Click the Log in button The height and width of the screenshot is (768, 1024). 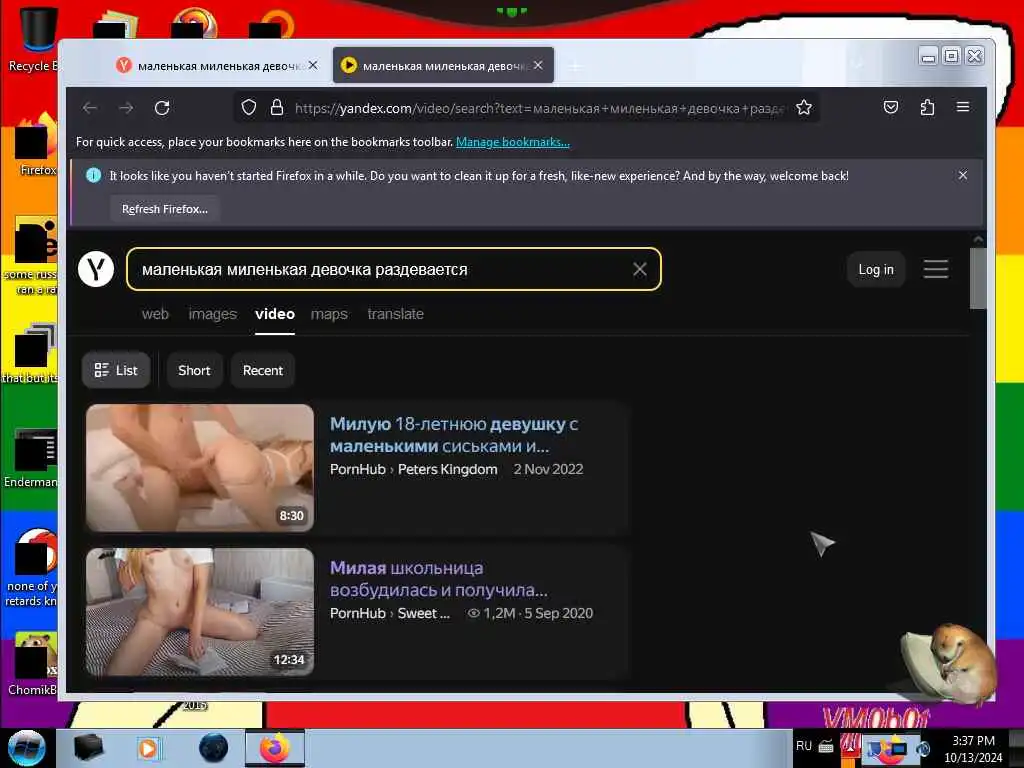tap(876, 269)
